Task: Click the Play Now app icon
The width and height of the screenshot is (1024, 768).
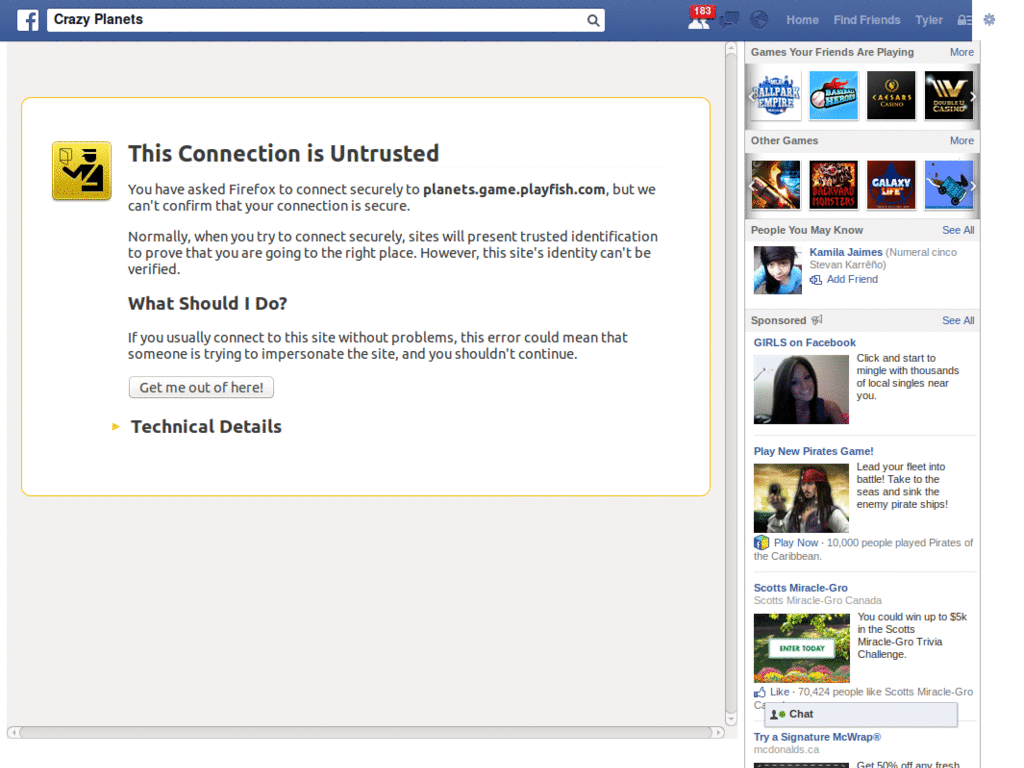Action: click(x=761, y=543)
